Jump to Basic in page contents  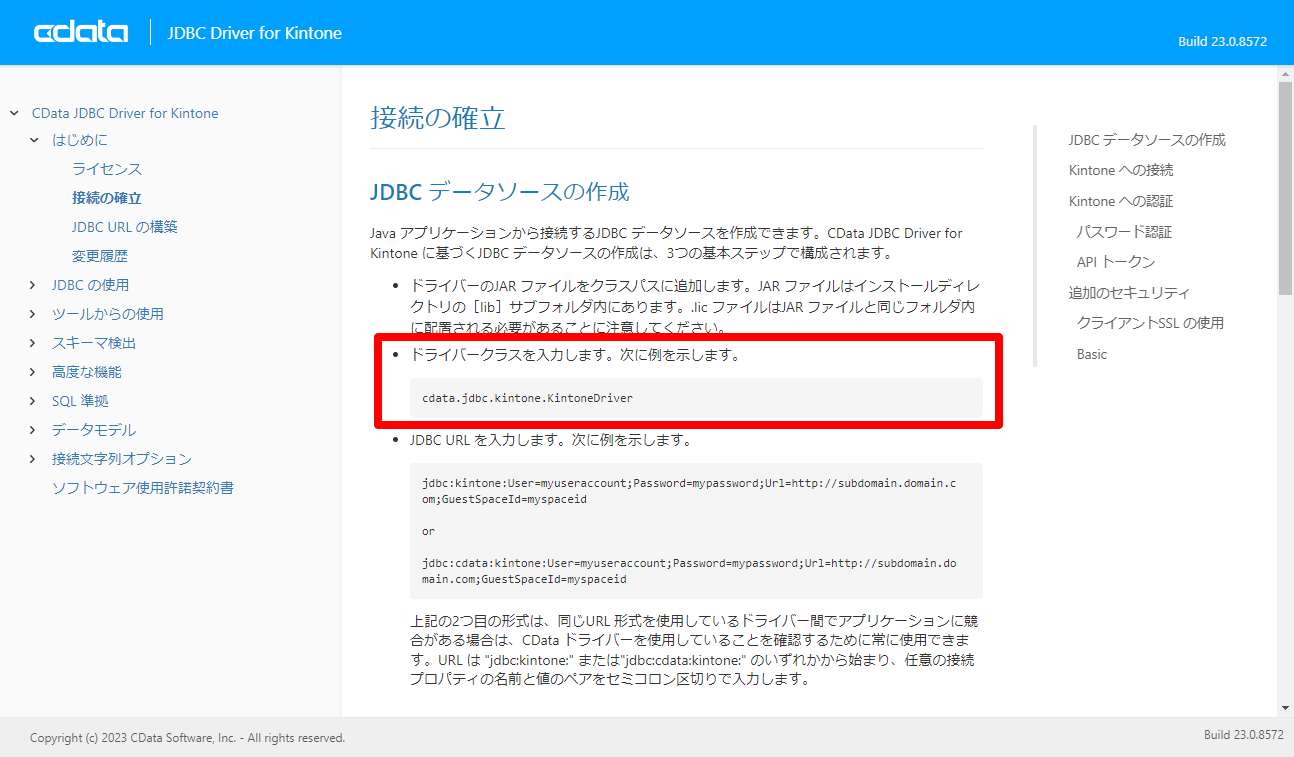tap(1092, 354)
